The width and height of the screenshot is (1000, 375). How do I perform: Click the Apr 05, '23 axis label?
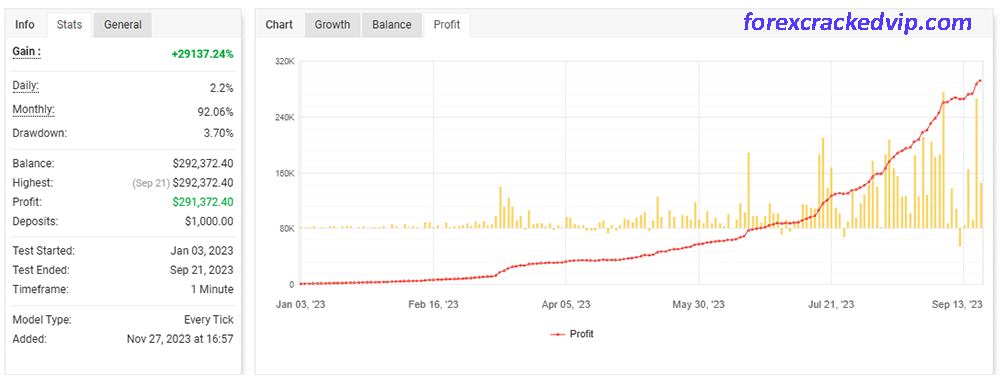(x=566, y=305)
